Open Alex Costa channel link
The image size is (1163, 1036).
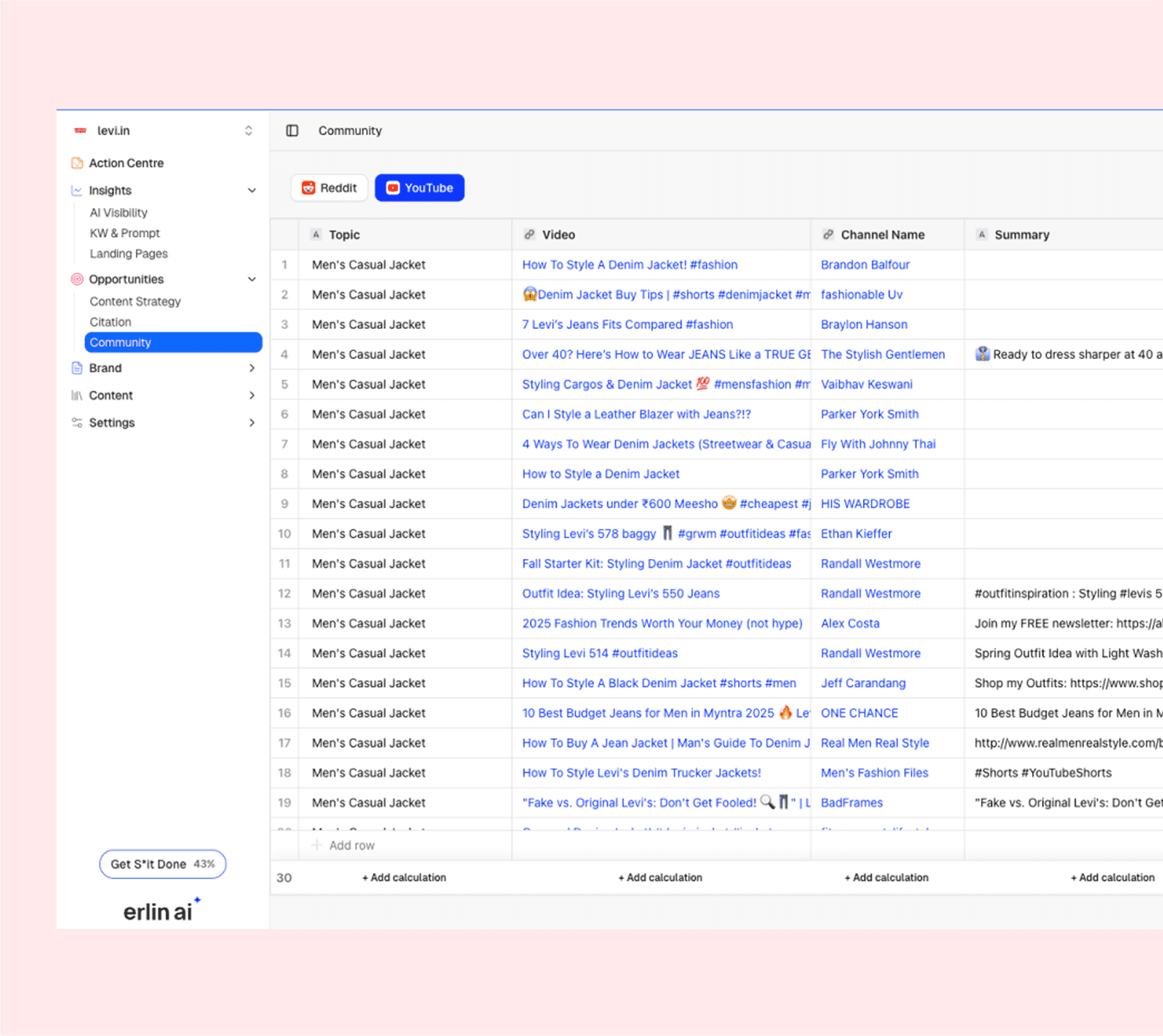pyautogui.click(x=850, y=624)
